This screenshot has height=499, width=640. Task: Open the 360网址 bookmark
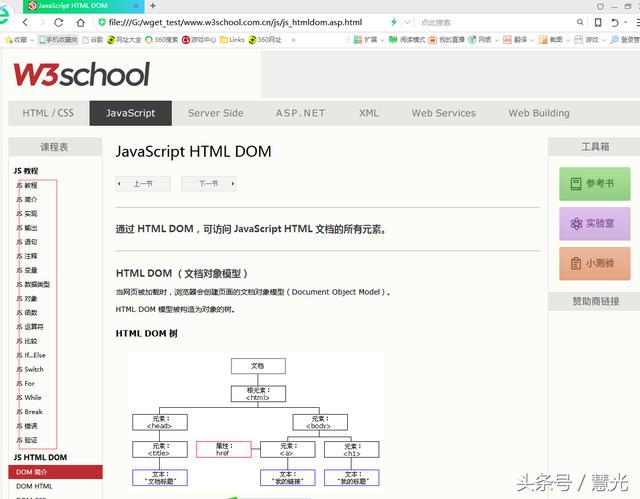pyautogui.click(x=265, y=40)
